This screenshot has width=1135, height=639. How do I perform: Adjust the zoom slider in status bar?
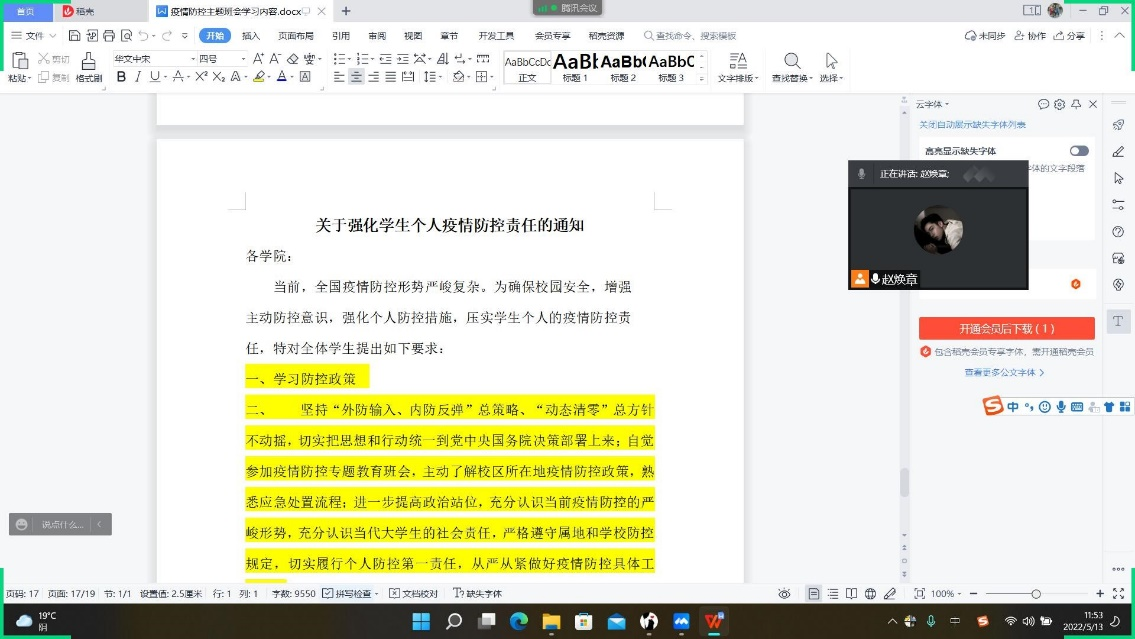(1035, 594)
